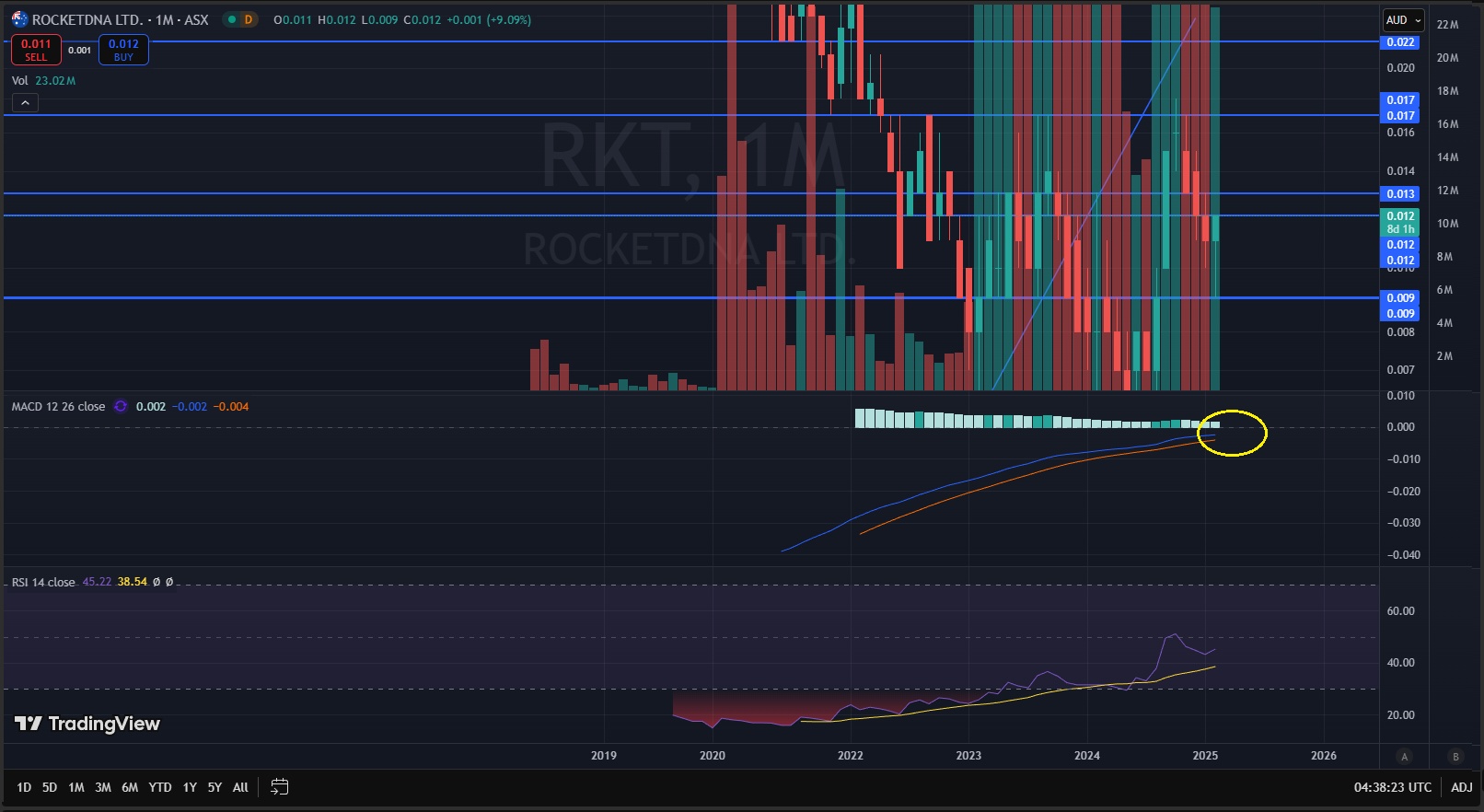Select the 3M time range

[x=103, y=787]
